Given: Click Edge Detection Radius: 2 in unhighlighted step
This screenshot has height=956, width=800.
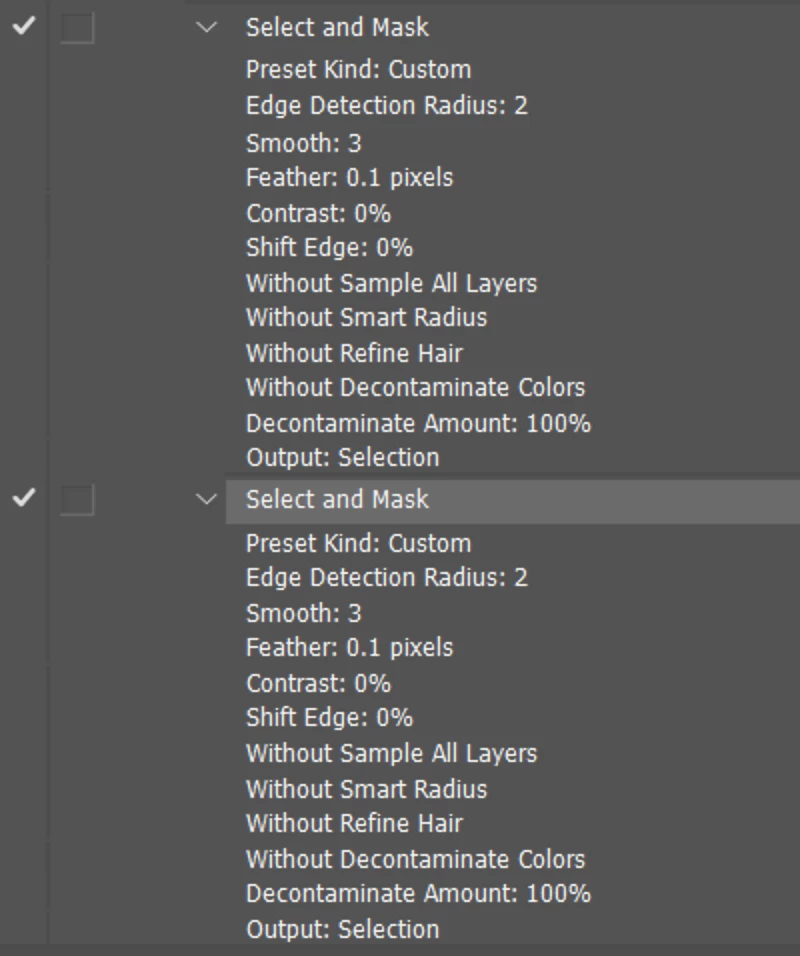Looking at the screenshot, I should [387, 105].
